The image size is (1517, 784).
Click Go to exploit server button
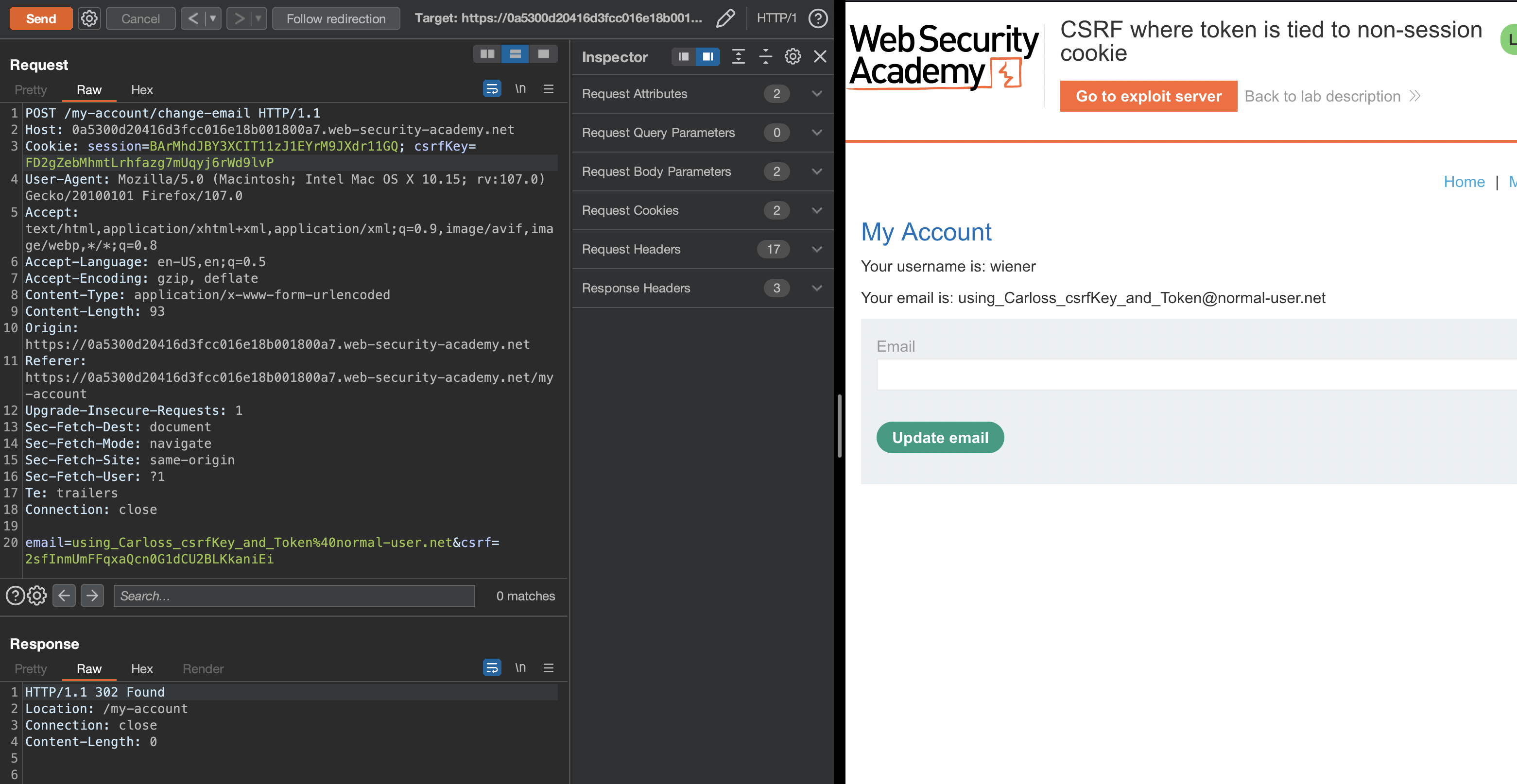(x=1148, y=96)
